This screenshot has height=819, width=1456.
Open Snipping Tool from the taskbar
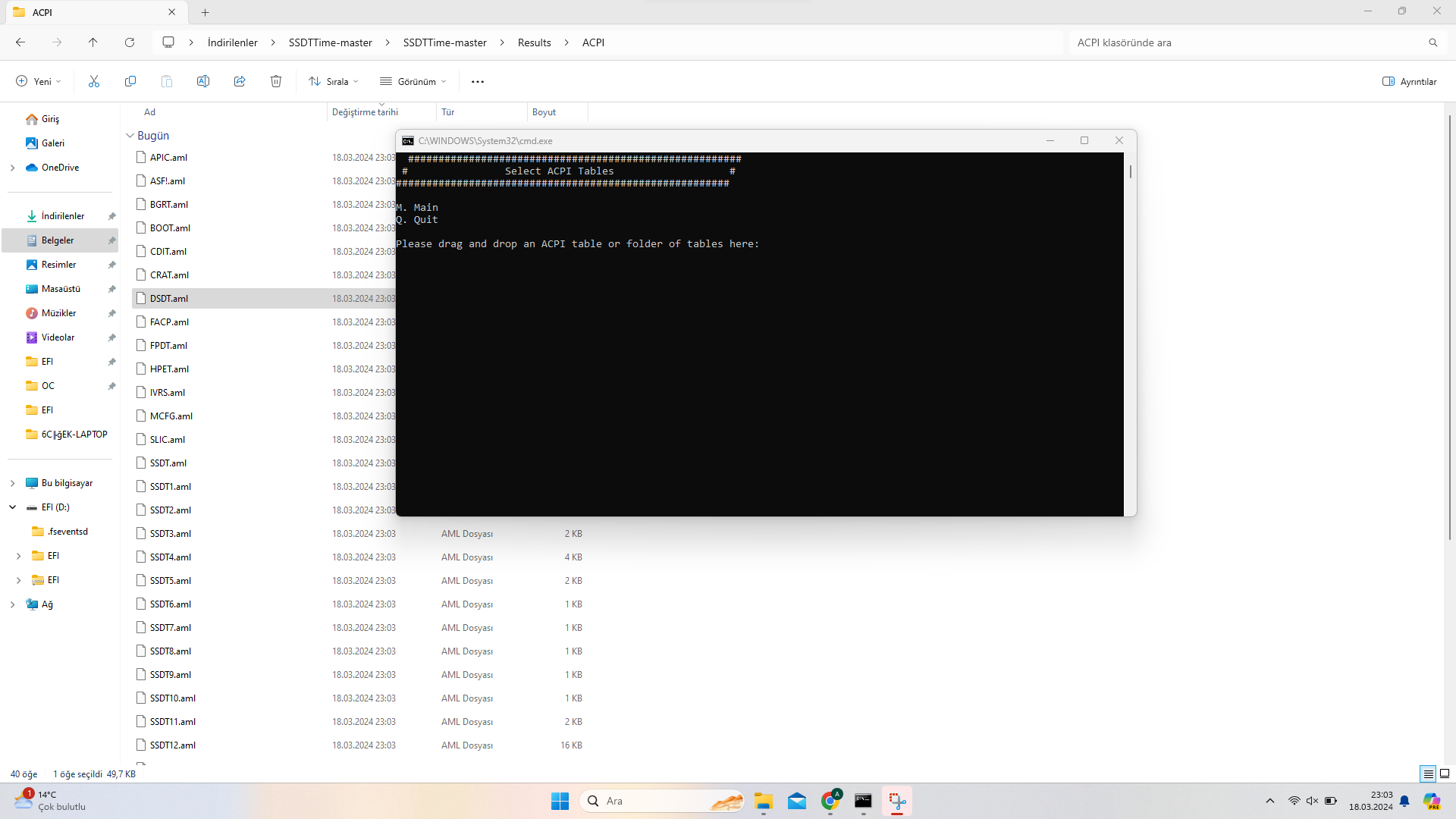(x=897, y=801)
